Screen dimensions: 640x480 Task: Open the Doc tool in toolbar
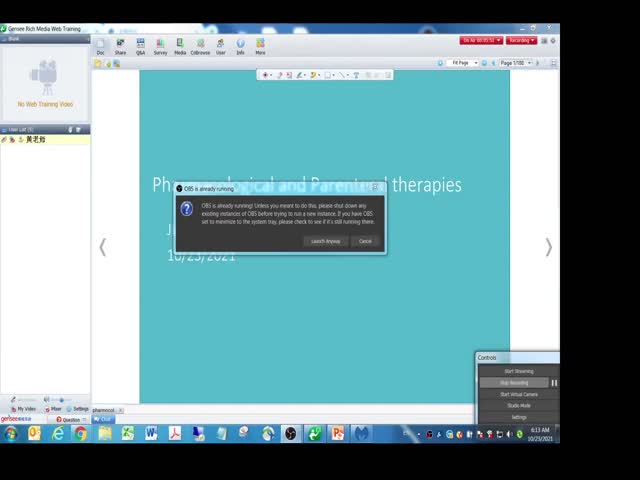100,46
